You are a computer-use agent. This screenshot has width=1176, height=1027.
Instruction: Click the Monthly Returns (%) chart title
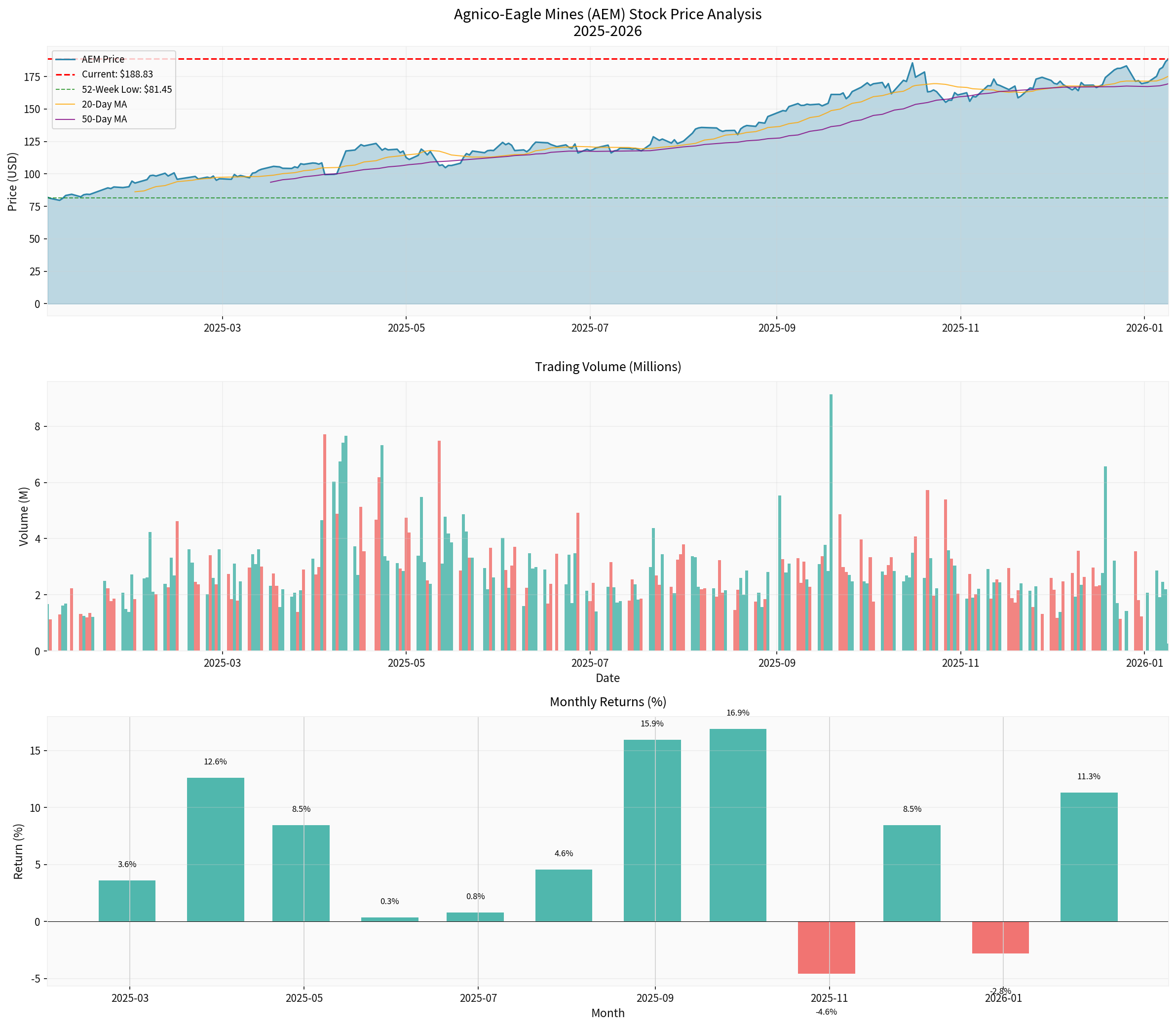[609, 701]
